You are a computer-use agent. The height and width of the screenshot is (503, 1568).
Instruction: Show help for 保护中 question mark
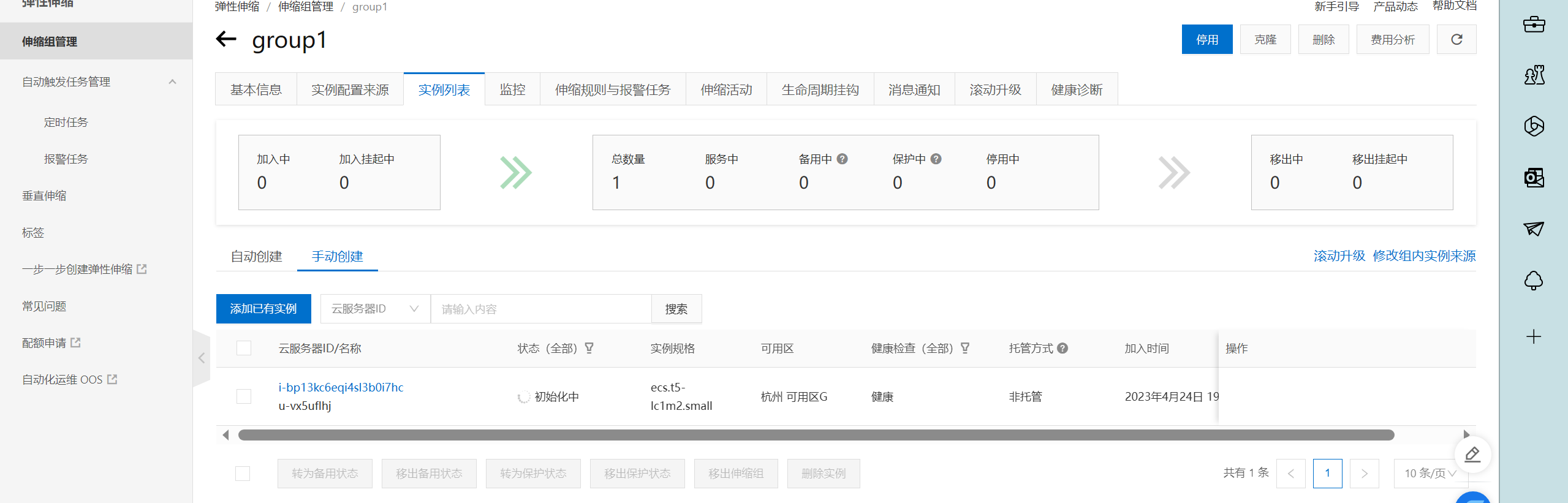click(936, 159)
